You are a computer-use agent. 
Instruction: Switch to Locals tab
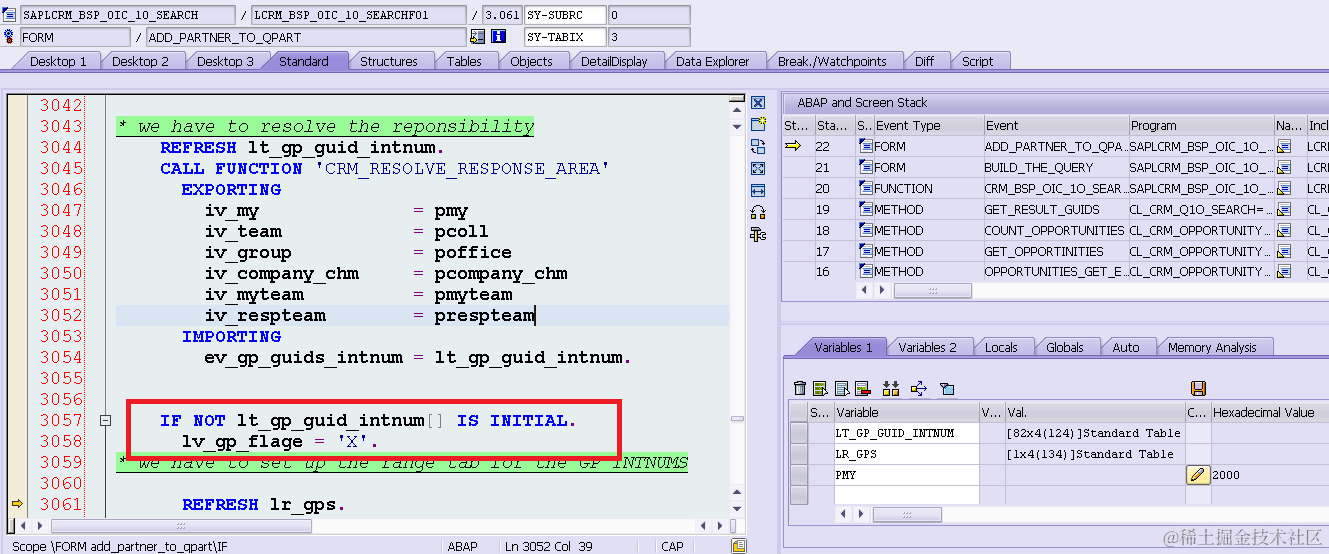coord(1001,347)
